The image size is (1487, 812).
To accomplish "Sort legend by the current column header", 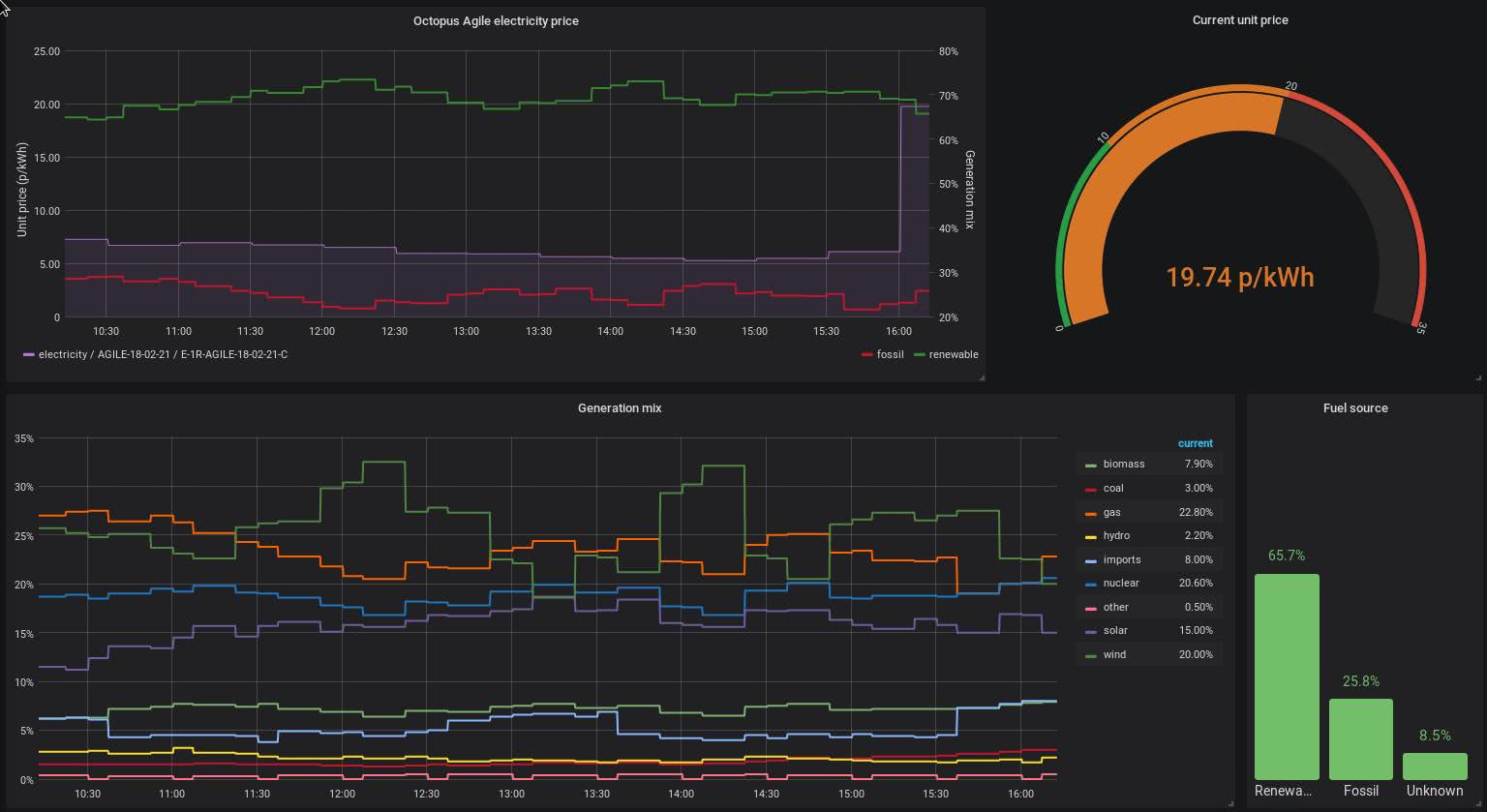I will 1195,443.
